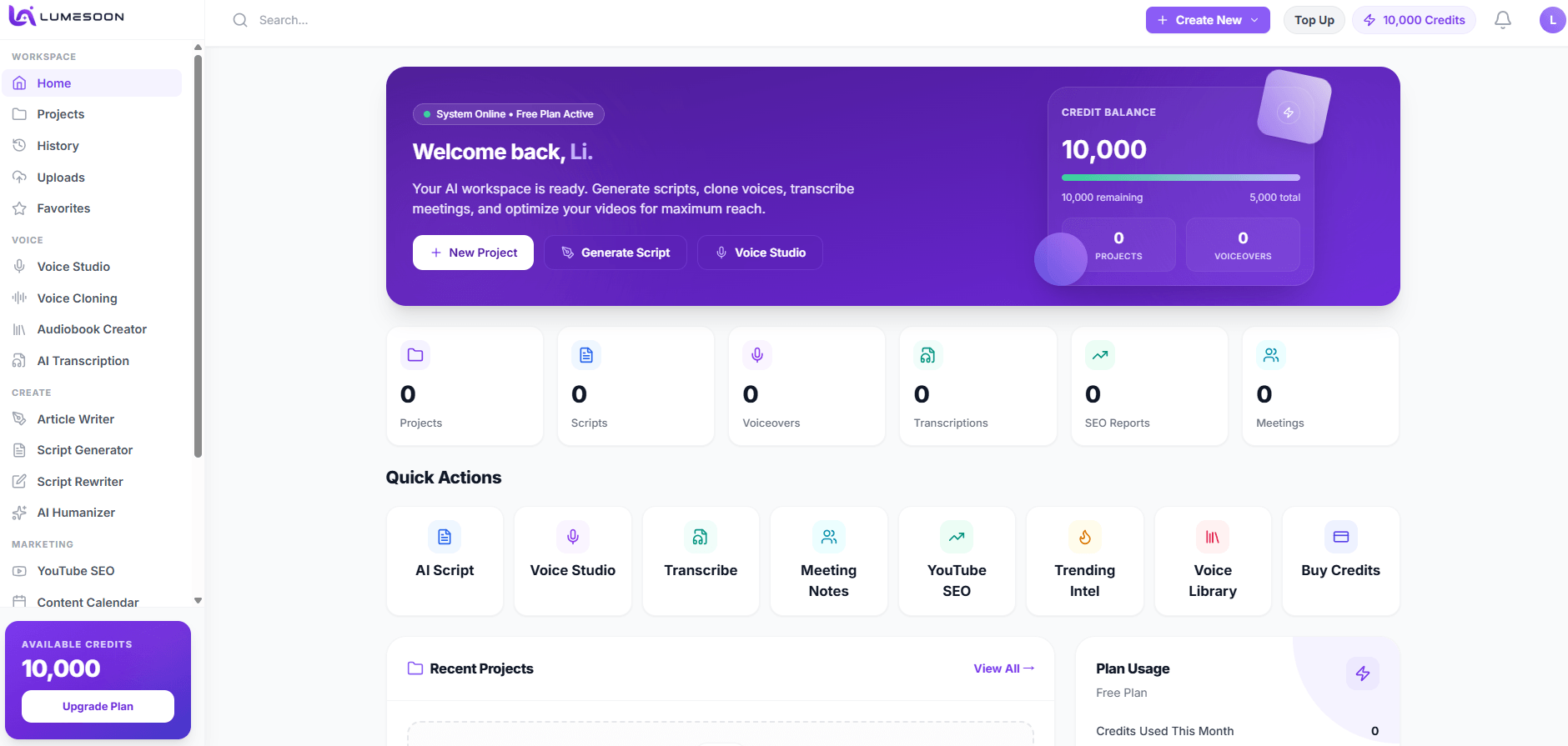Click the 5,000 total text

(1274, 198)
